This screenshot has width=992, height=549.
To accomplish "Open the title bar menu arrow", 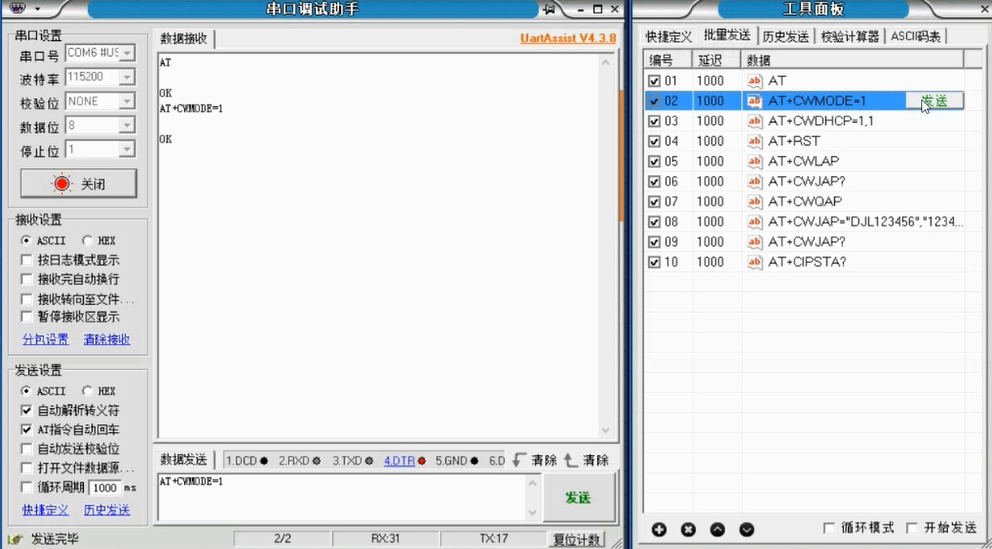I will [x=37, y=9].
